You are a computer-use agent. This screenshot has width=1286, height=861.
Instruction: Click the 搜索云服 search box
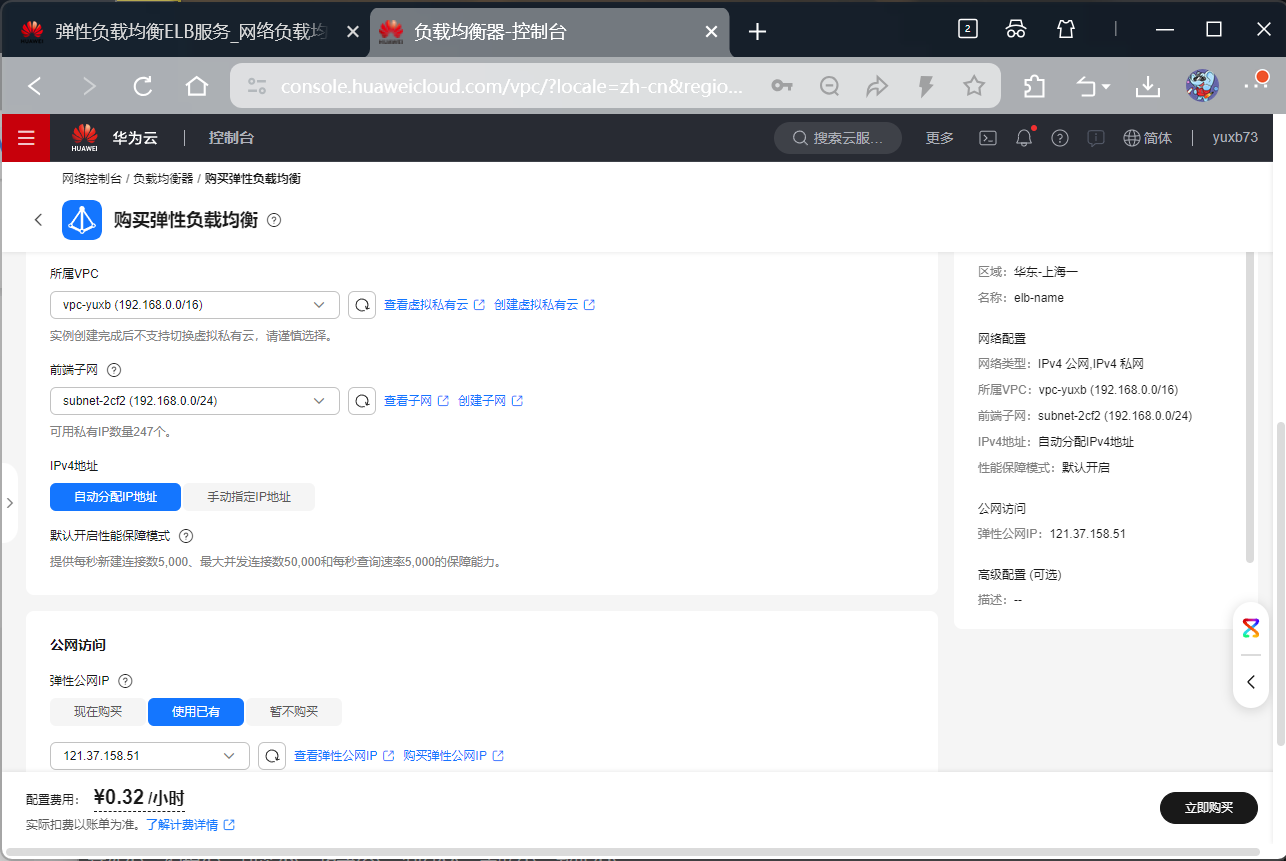click(838, 138)
